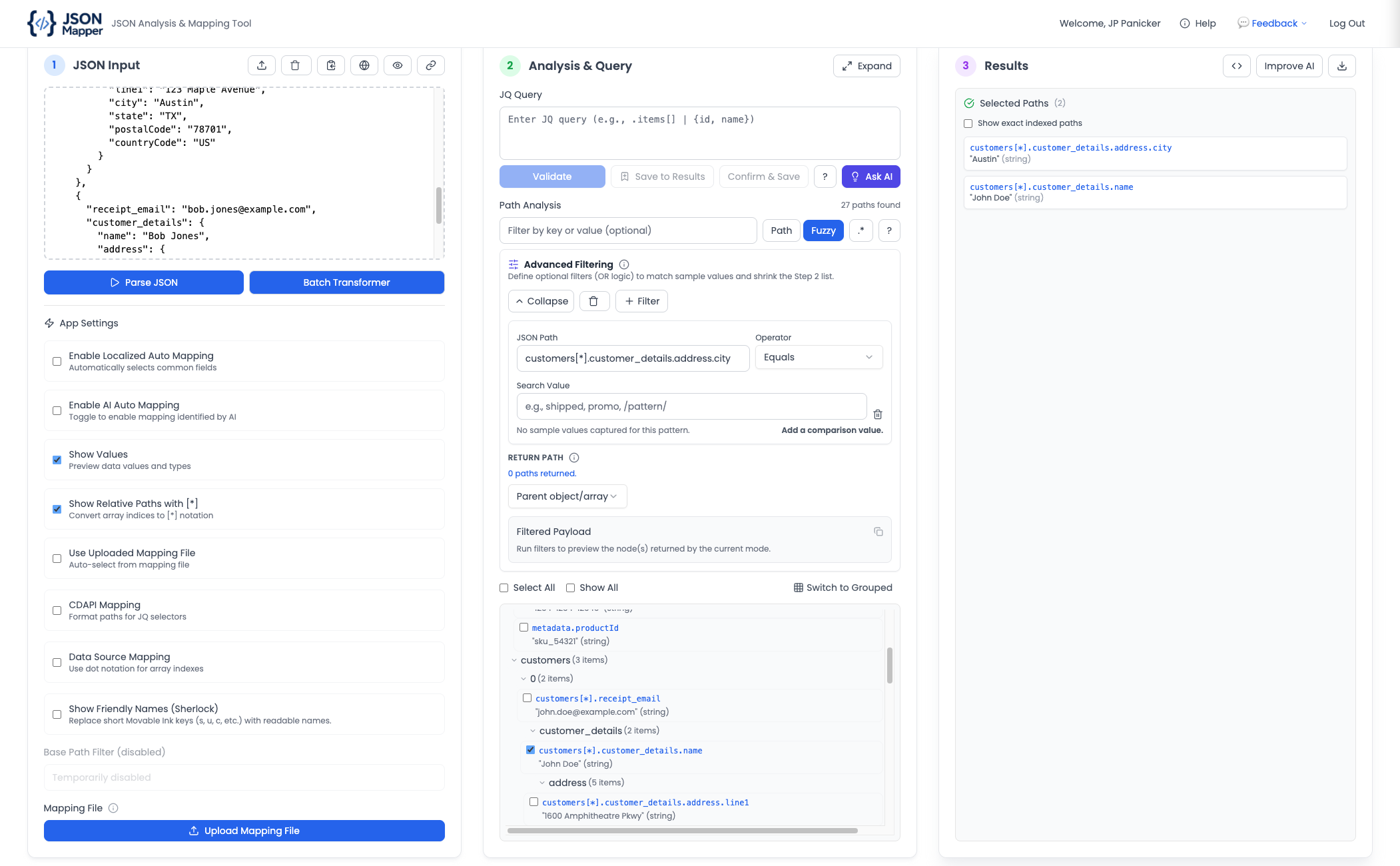This screenshot has width=1400, height=866.
Task: Click the eye preview icon in JSON Input
Action: coord(398,65)
